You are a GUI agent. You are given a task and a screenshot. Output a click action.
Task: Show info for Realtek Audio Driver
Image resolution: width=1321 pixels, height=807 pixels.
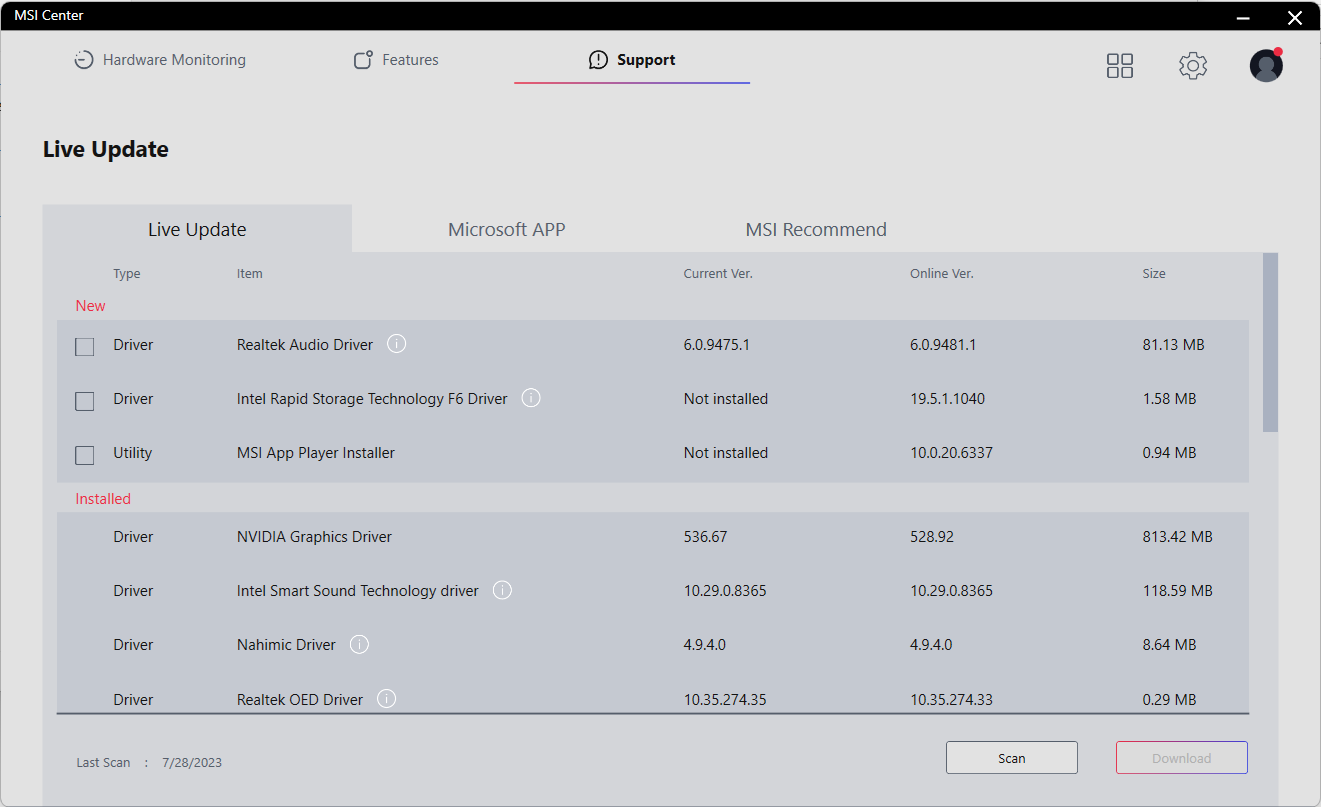(397, 344)
